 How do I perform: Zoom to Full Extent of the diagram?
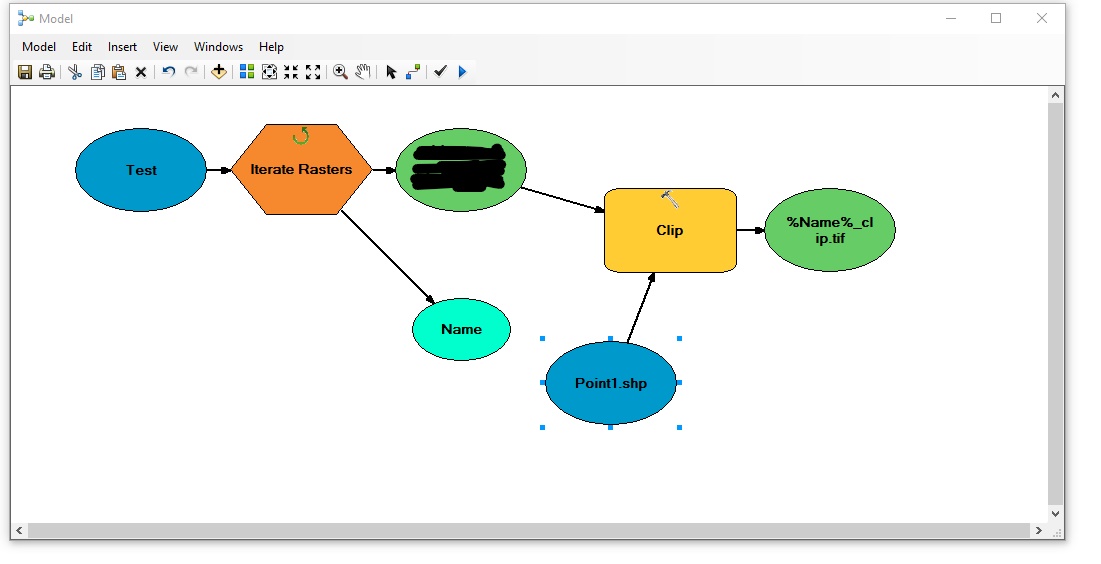point(269,72)
